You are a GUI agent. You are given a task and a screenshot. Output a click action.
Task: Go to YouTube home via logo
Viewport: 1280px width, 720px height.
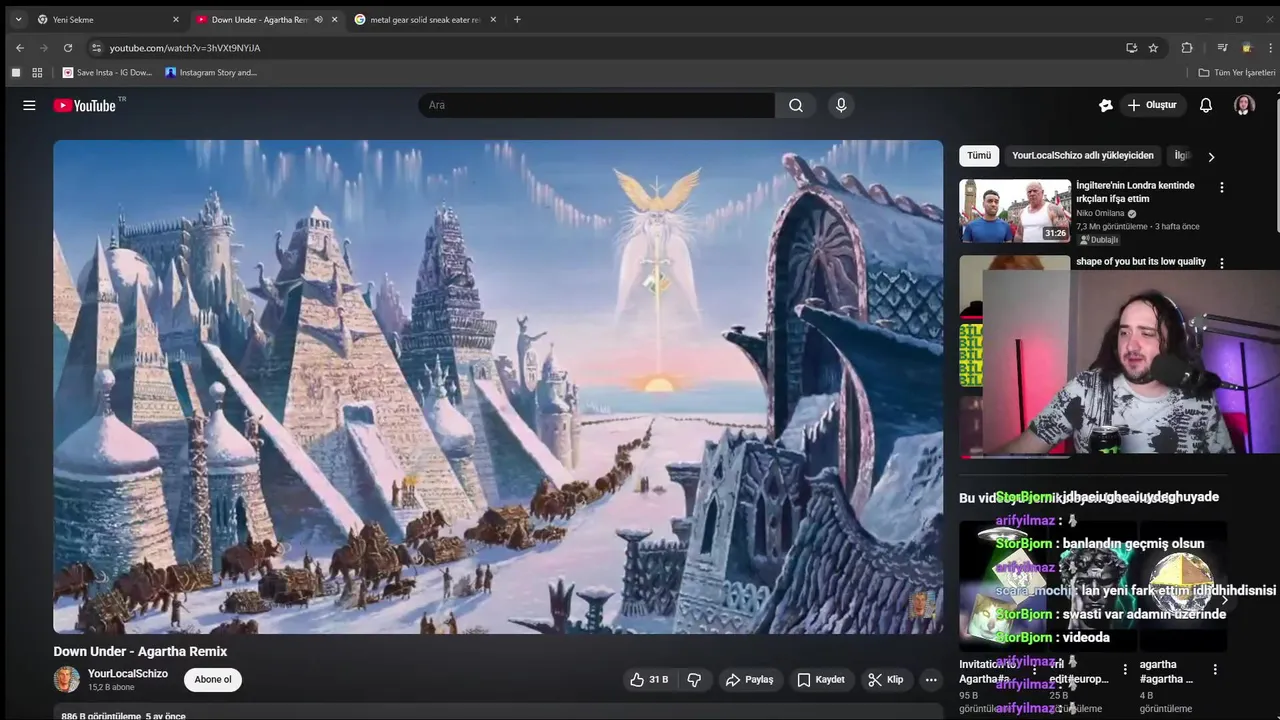[85, 105]
